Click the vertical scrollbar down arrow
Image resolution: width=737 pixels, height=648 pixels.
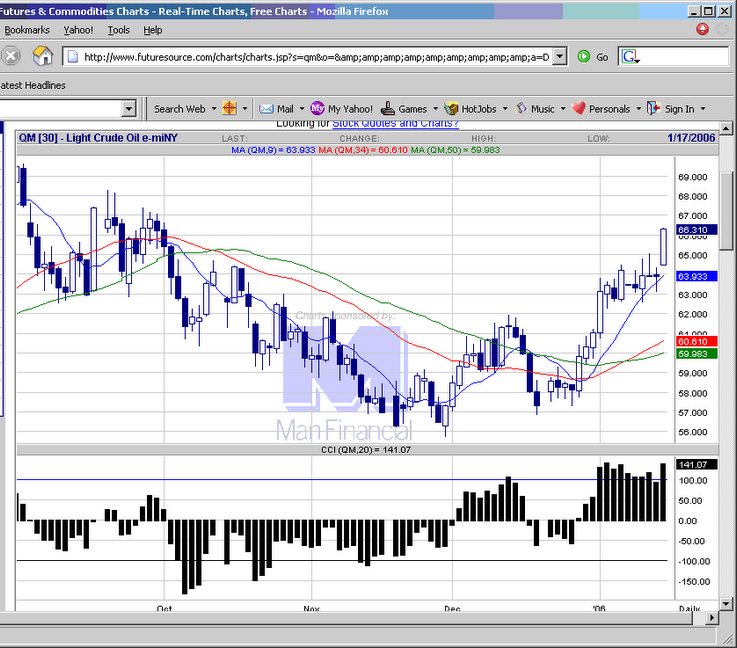click(x=725, y=603)
